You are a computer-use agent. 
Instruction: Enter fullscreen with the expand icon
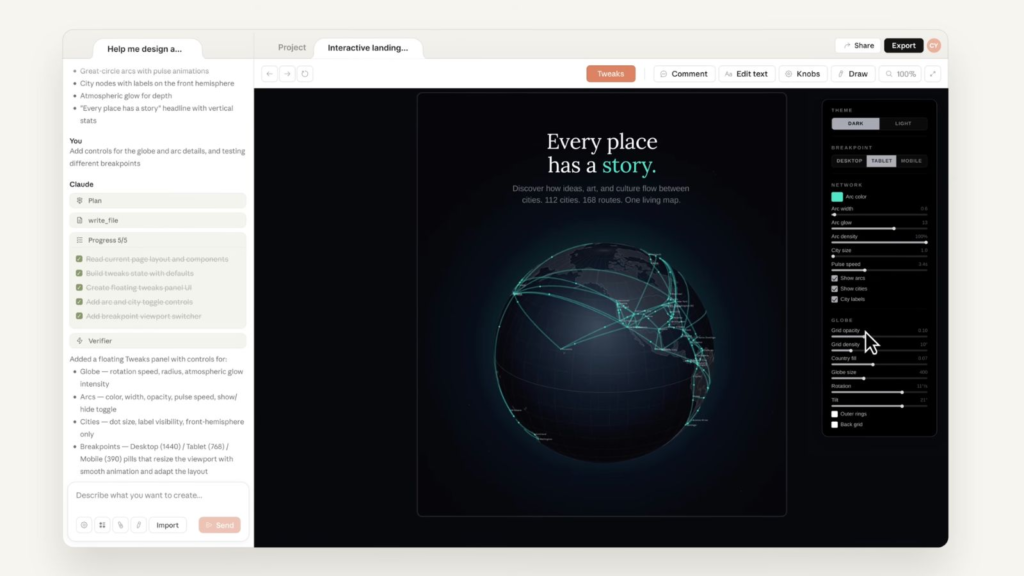[932, 74]
